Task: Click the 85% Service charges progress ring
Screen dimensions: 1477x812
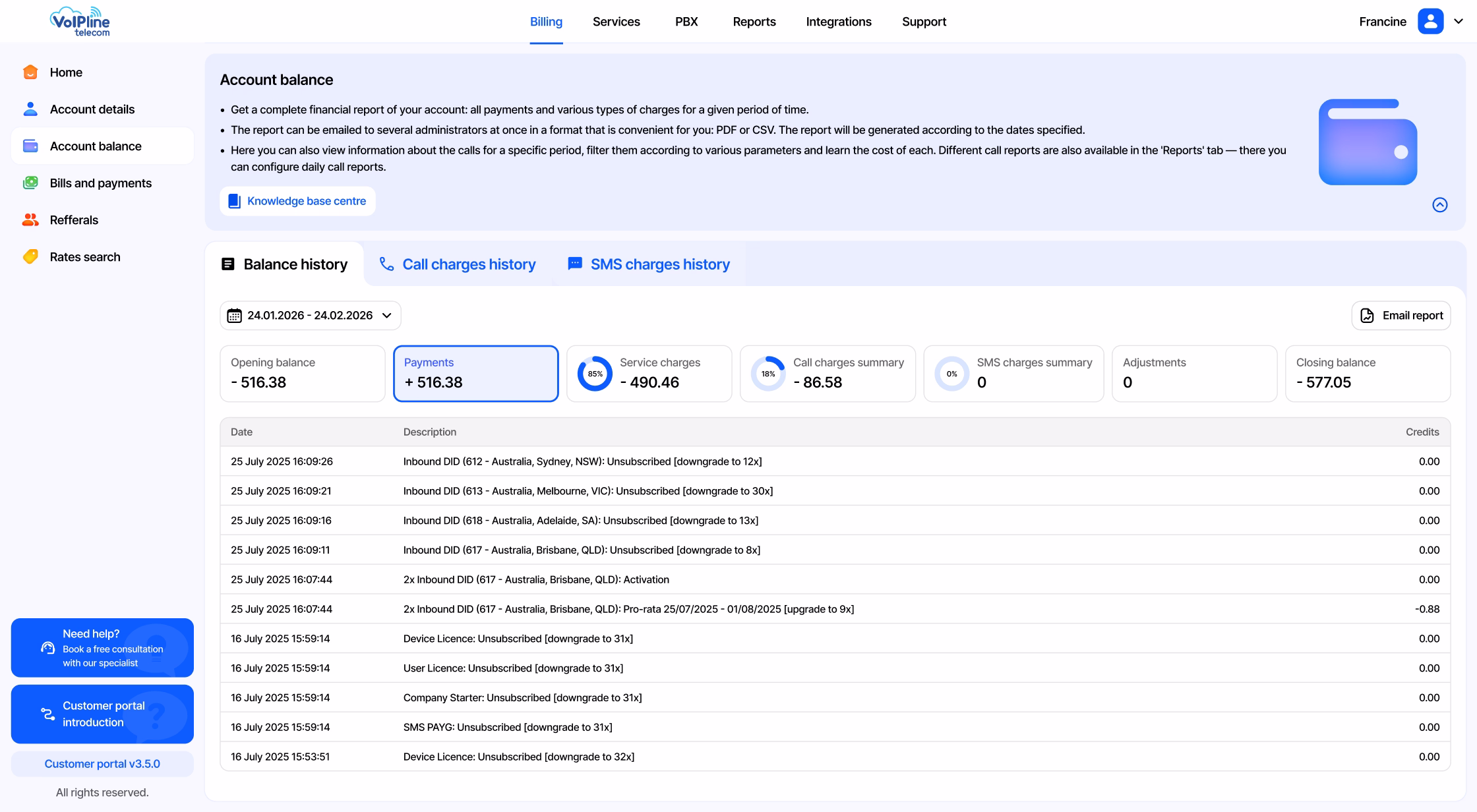Action: (595, 374)
